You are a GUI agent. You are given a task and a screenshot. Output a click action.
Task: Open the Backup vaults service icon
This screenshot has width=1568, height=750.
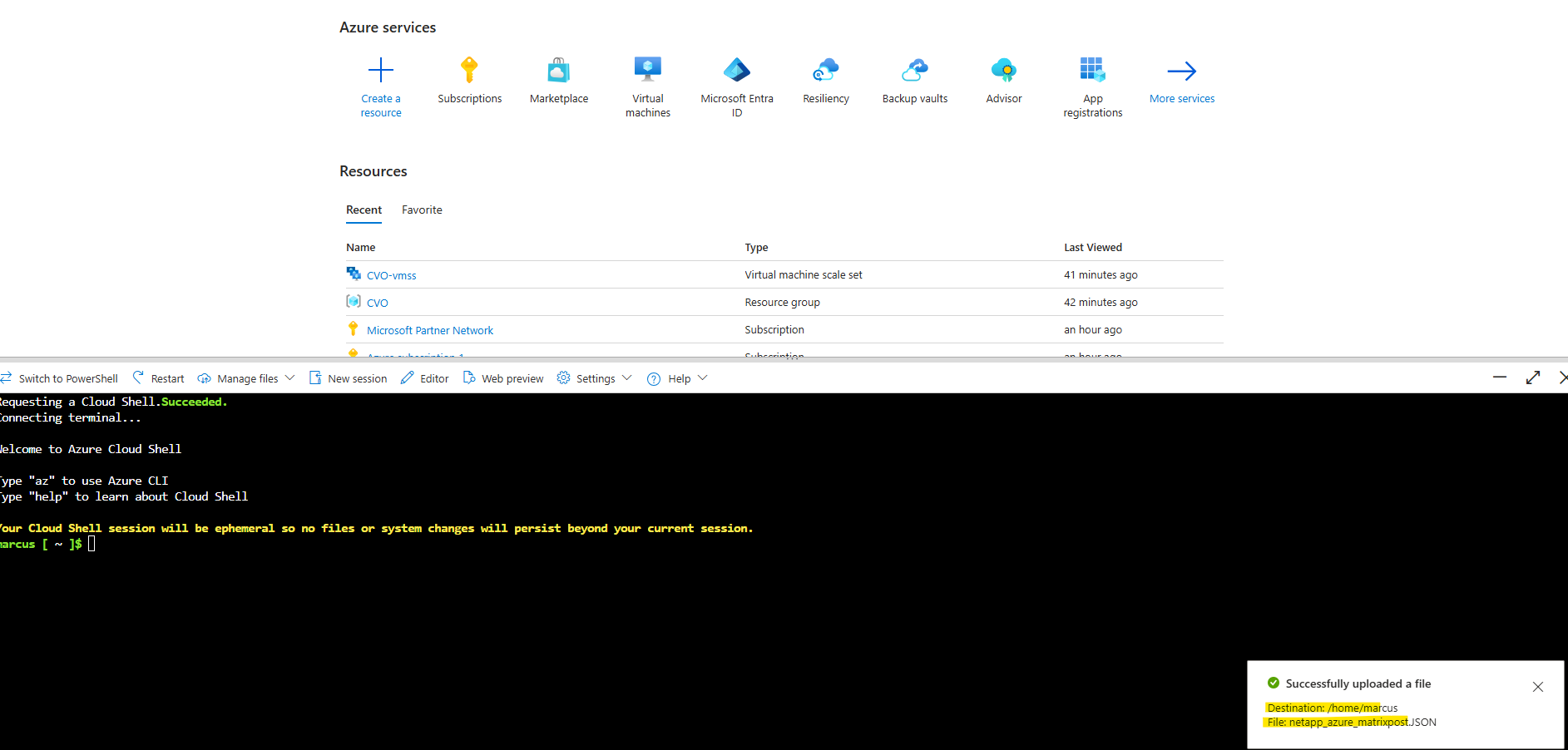pyautogui.click(x=915, y=70)
